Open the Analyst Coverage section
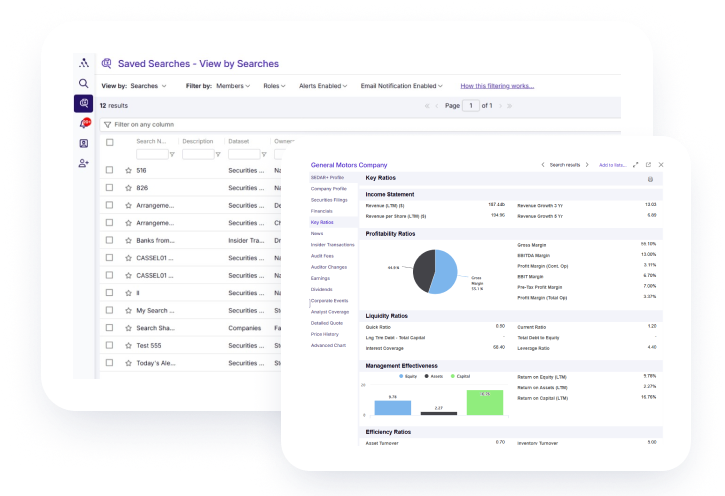The width and height of the screenshot is (725, 496). (330, 312)
